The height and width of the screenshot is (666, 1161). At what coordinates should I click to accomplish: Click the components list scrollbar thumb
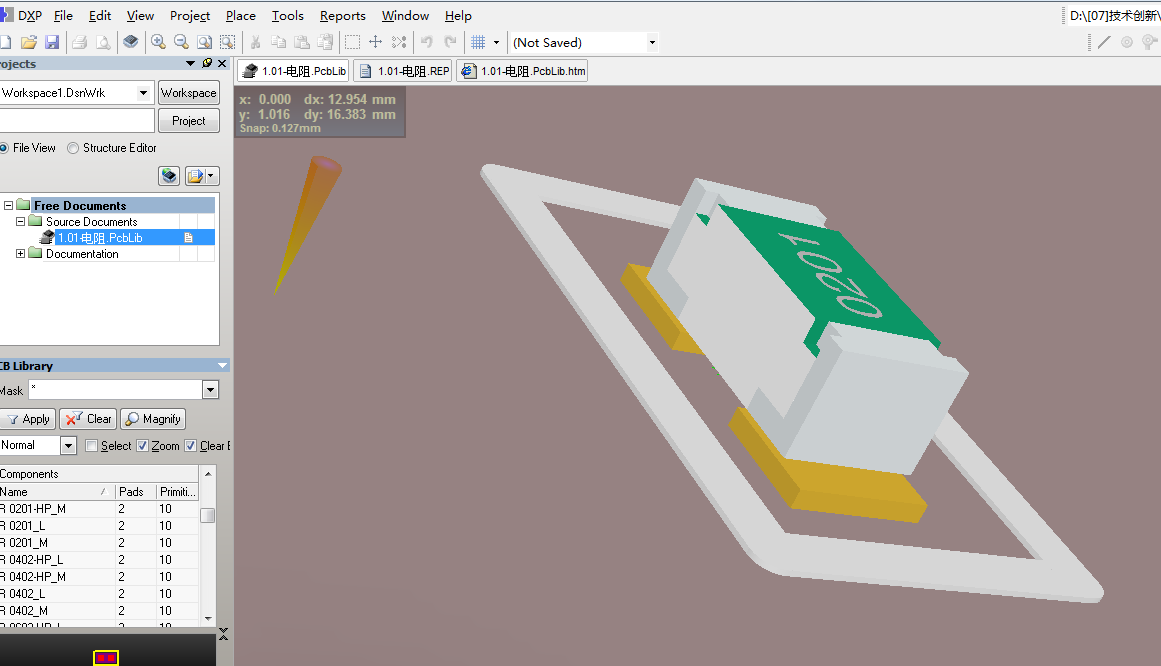coord(208,516)
